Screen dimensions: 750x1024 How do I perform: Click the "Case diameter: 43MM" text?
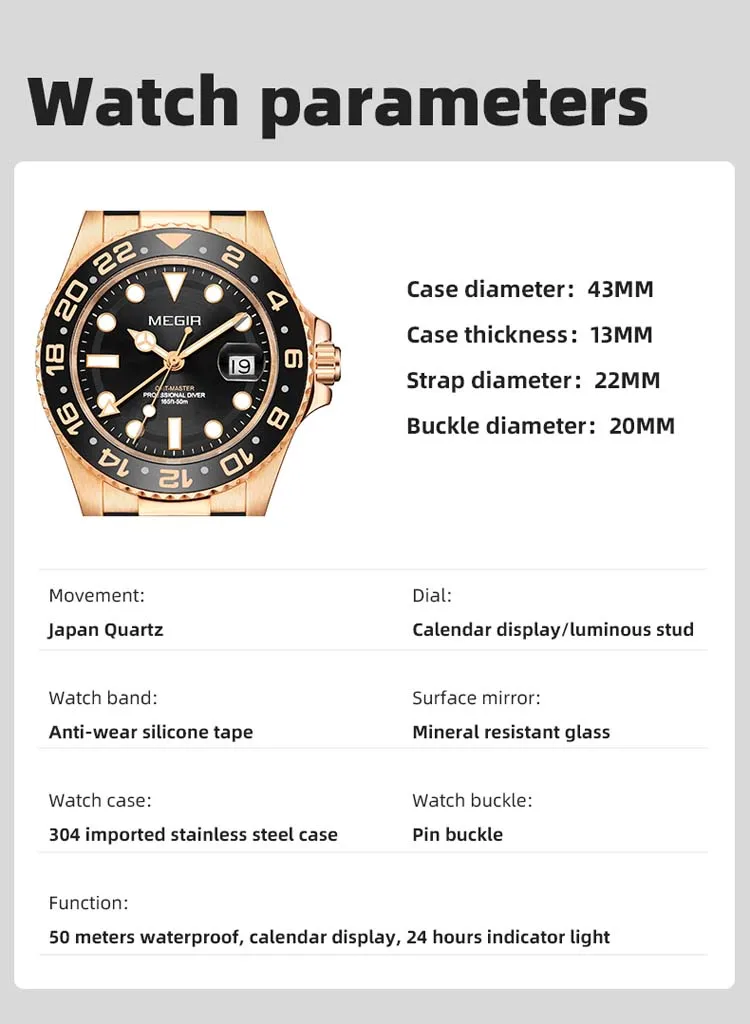[529, 290]
